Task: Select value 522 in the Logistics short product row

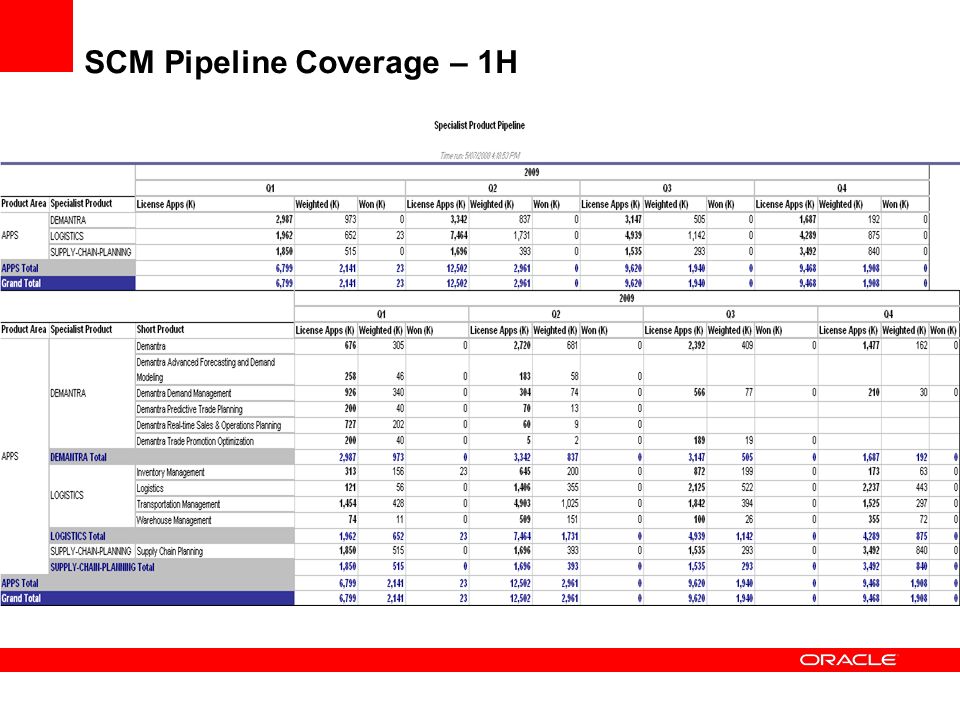Action: 747,487
